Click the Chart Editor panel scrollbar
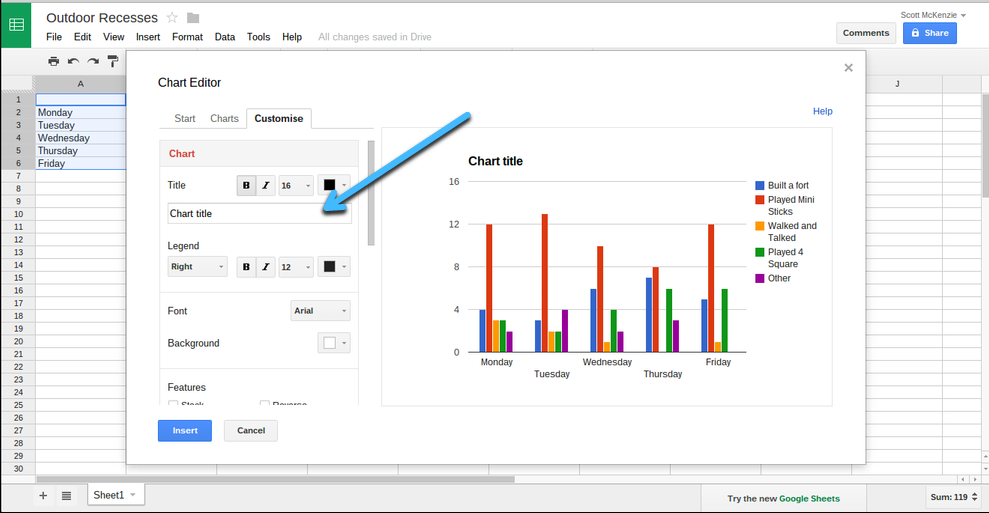 pyautogui.click(x=371, y=192)
